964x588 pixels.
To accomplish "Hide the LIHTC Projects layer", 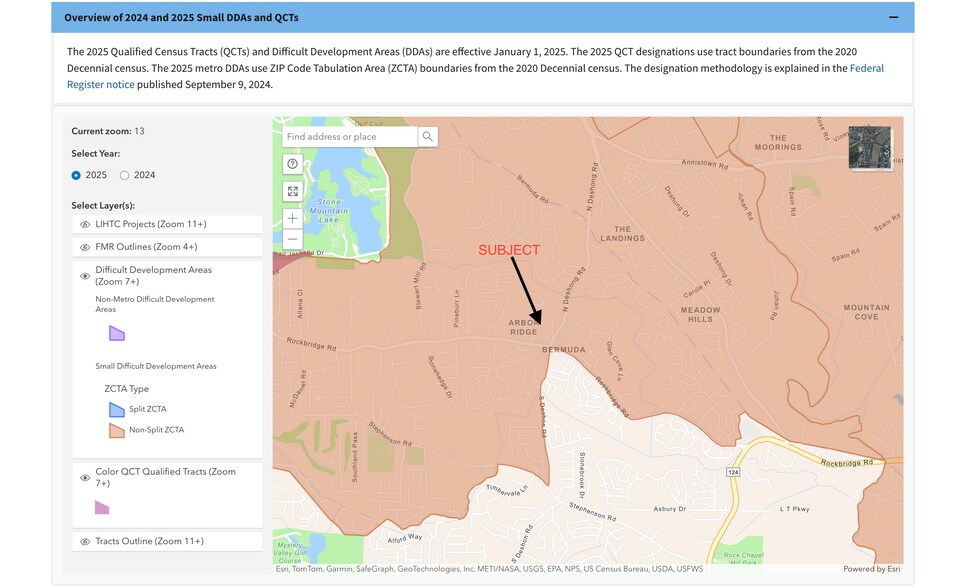I will pyautogui.click(x=85, y=224).
